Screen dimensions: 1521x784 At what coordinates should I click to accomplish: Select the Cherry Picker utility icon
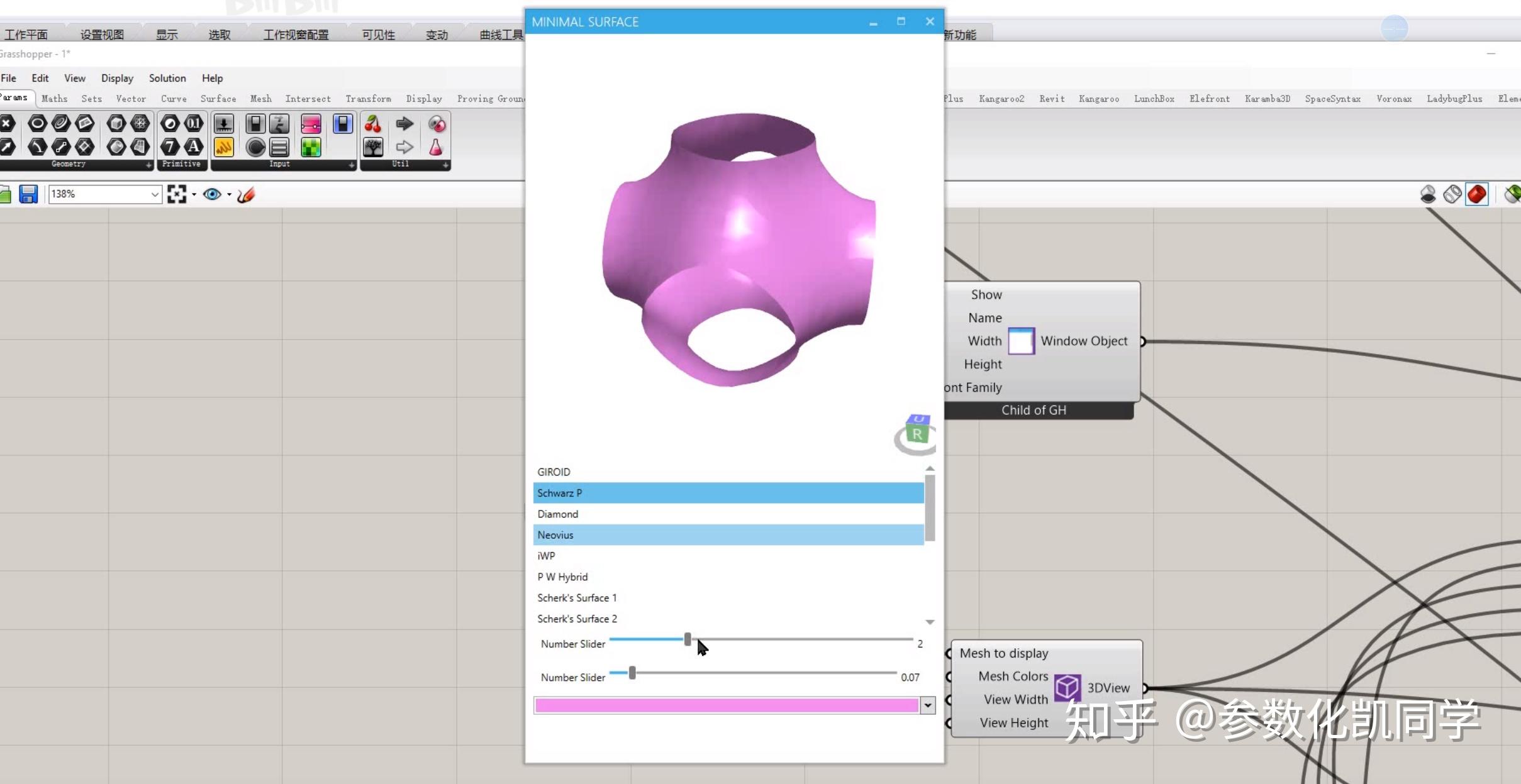click(373, 124)
